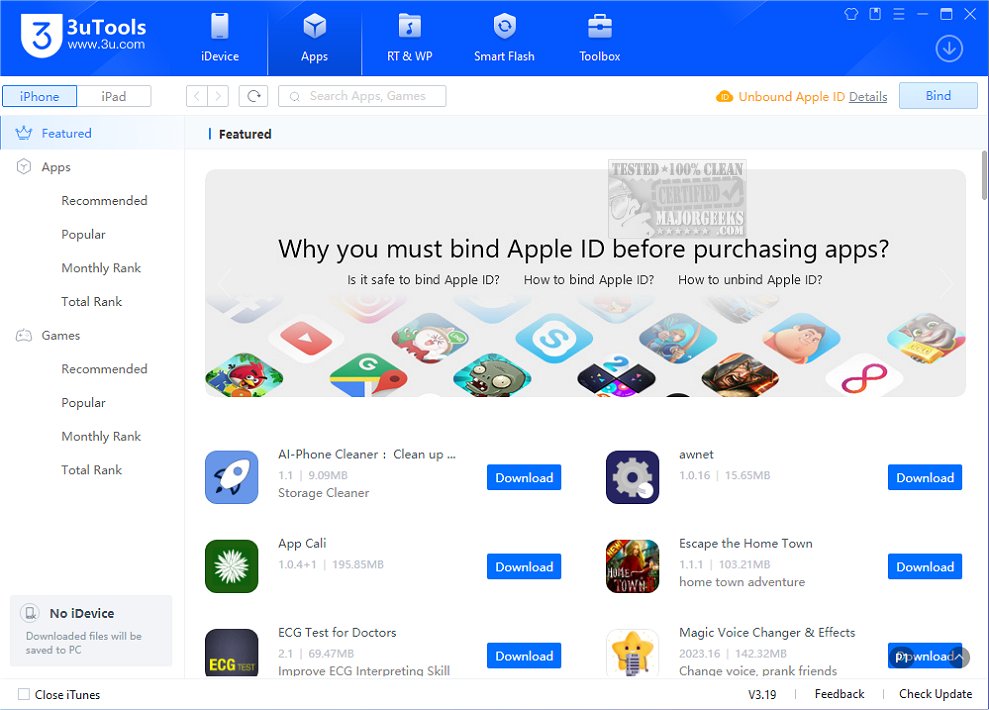Click the ECG Test for Doctors icon
Screen dimensions: 989x710
[x=231, y=653]
